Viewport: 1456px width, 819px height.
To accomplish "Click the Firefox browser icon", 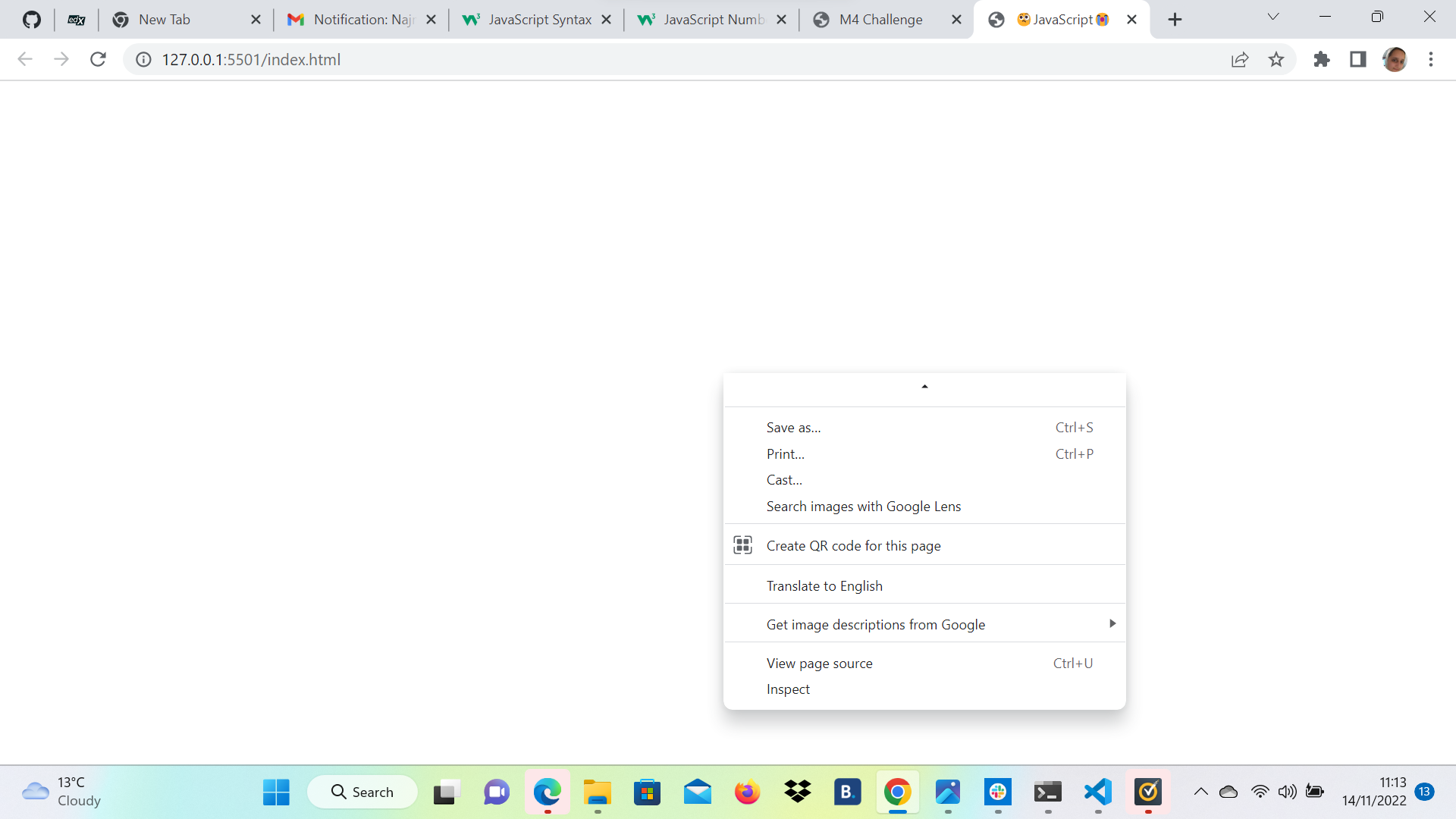I will (x=748, y=792).
